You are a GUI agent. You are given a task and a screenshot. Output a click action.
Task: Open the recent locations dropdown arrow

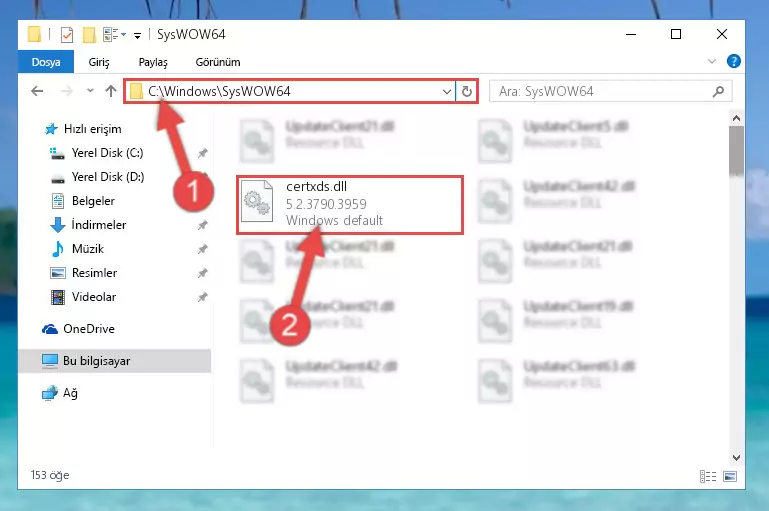[x=90, y=91]
